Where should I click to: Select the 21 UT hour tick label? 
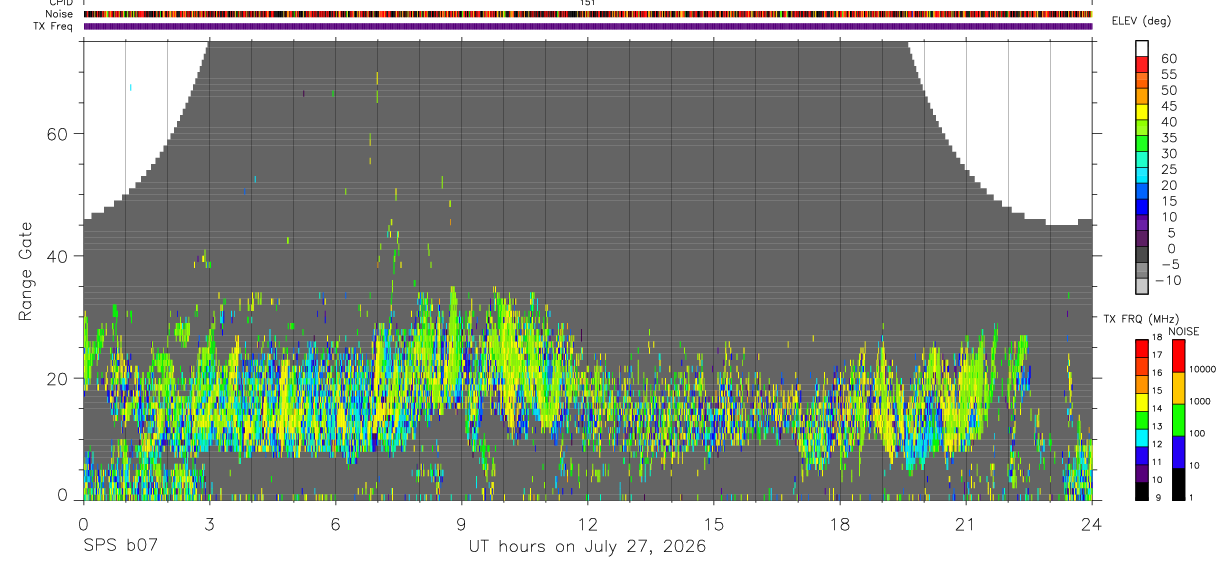[966, 524]
